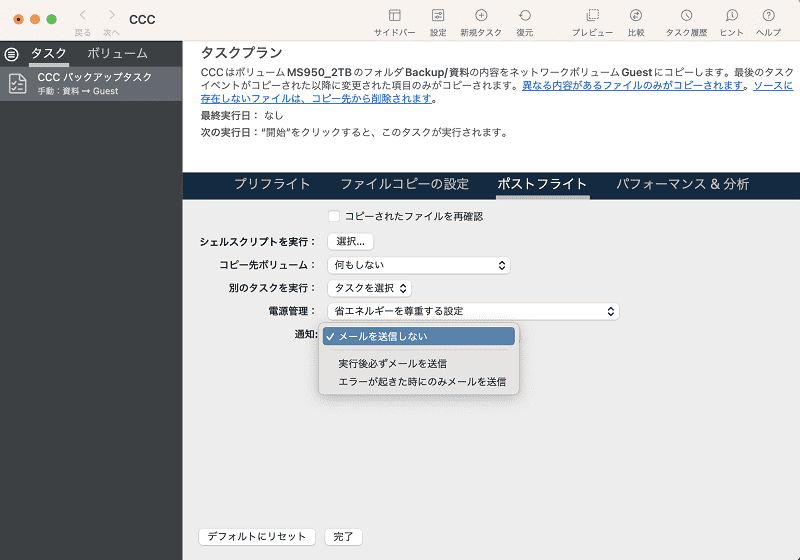Switch to ファイルコピーの設定 tab
Image resolution: width=800 pixels, height=560 pixels.
click(405, 184)
